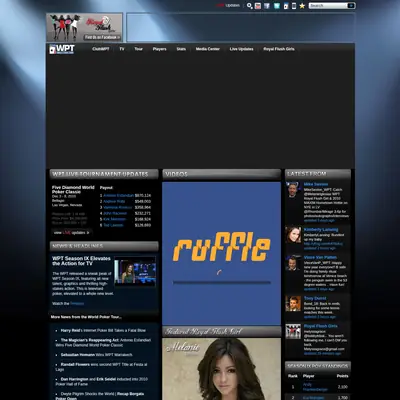Click the loading progress bar in video player
This screenshot has height=400, width=400.
222,283
